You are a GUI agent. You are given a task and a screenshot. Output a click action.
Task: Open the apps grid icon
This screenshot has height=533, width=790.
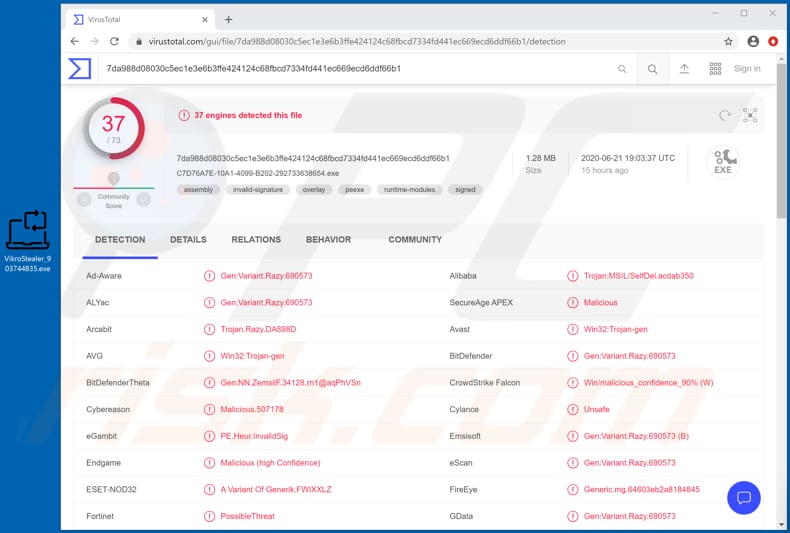coord(715,69)
